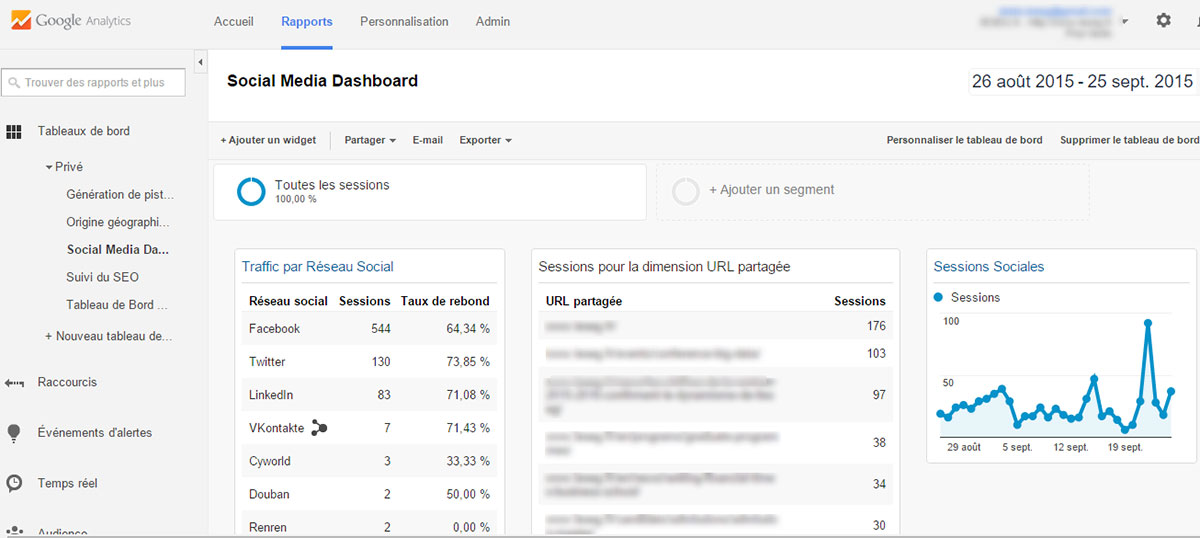Open Événements d'alertes section

(x=95, y=433)
